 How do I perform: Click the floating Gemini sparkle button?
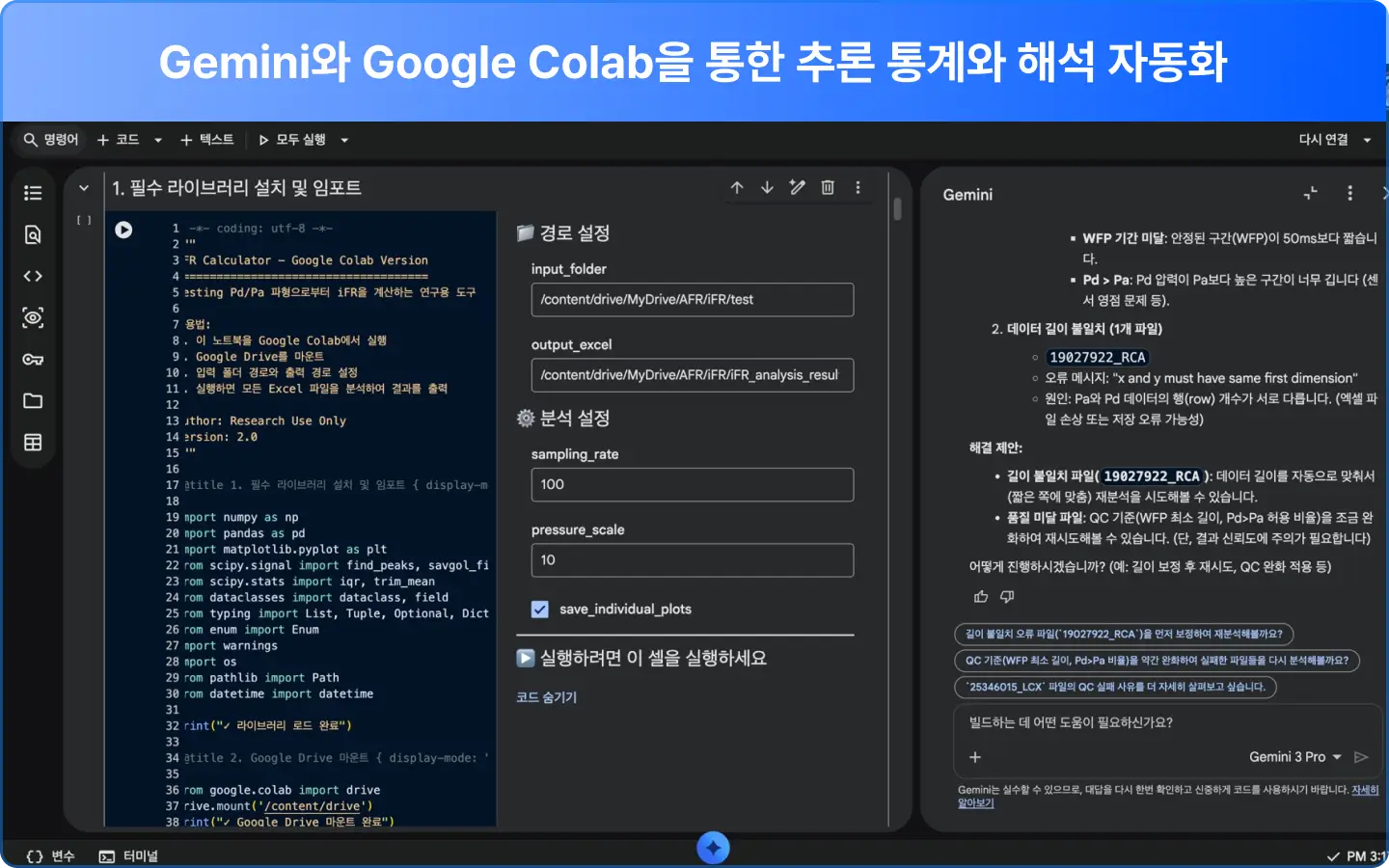(x=713, y=848)
